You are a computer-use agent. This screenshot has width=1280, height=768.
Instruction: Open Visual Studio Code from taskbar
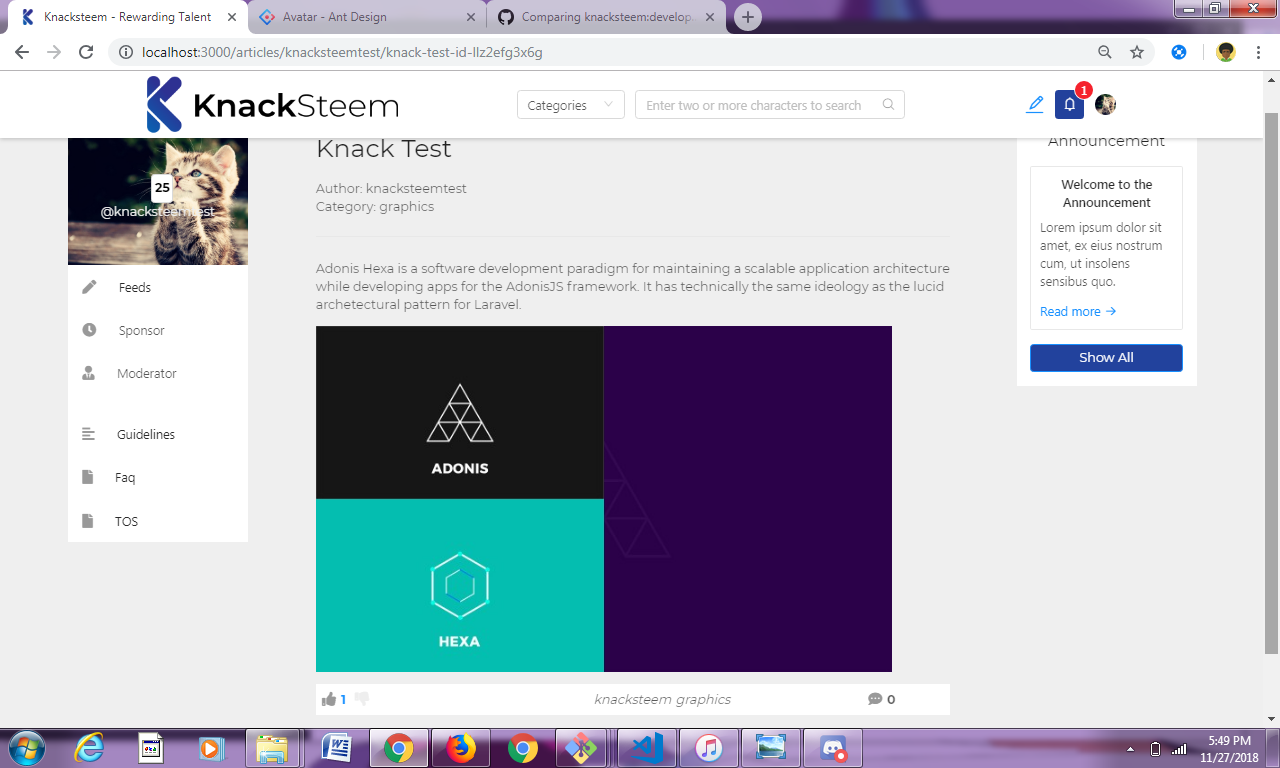(x=647, y=748)
